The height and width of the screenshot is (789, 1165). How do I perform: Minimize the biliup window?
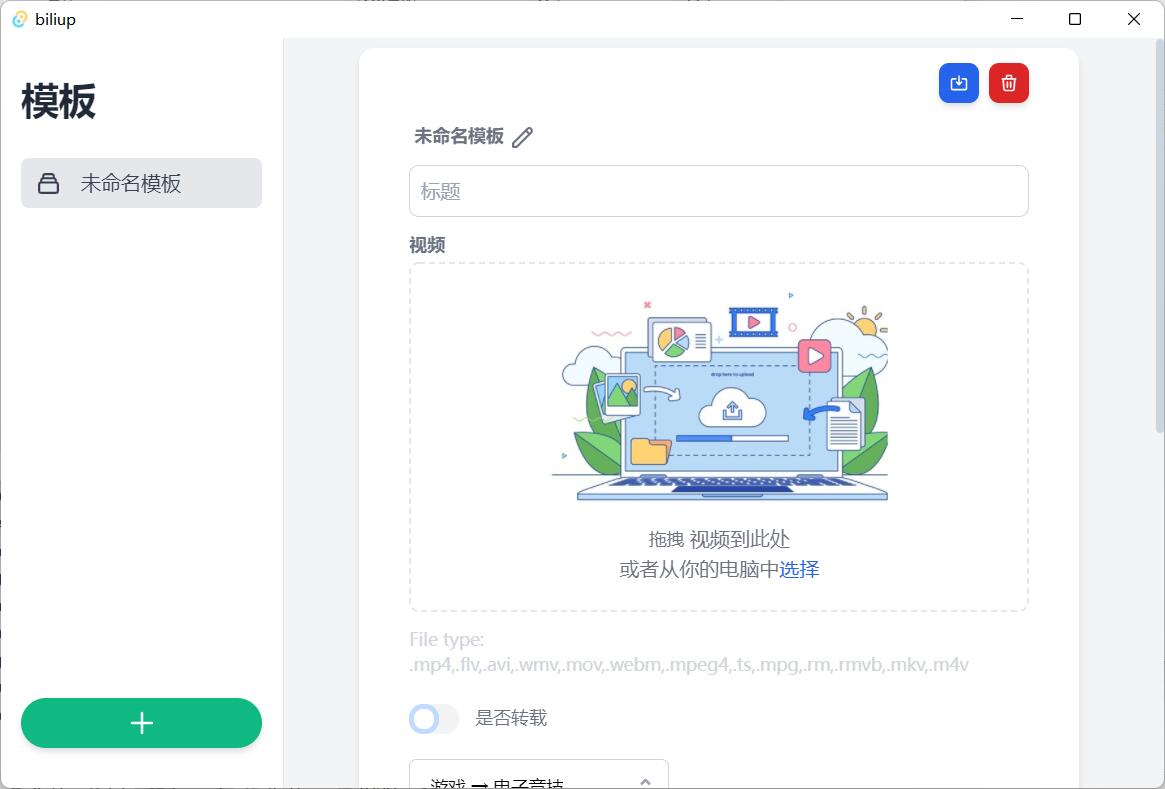[1017, 19]
